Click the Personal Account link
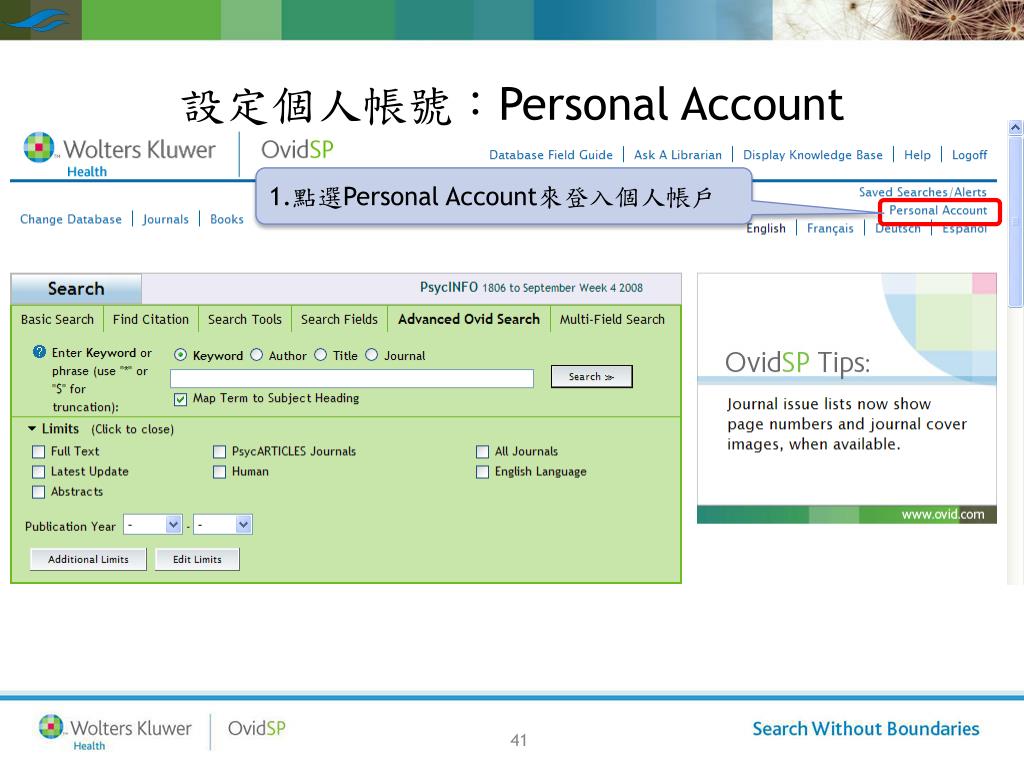Screen dimensions: 1024x768 [x=938, y=210]
